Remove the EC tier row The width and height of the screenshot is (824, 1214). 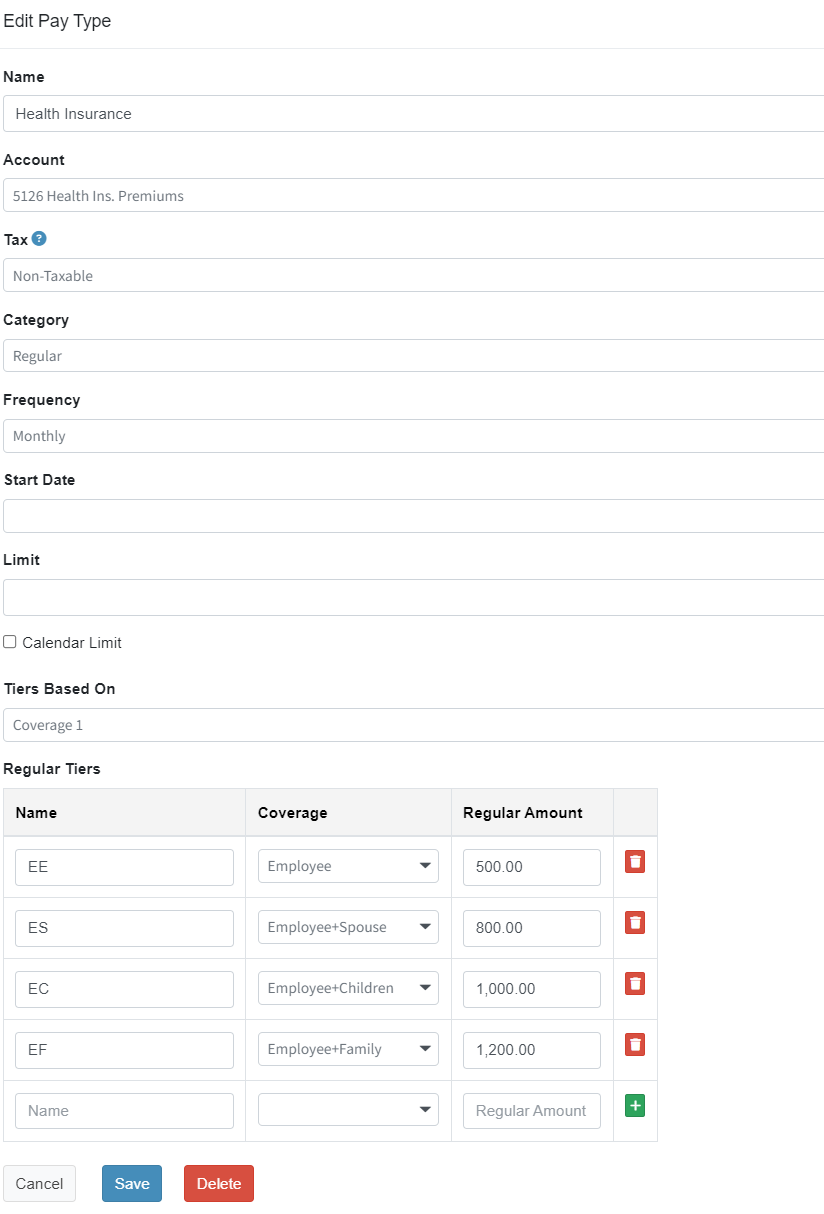[635, 984]
